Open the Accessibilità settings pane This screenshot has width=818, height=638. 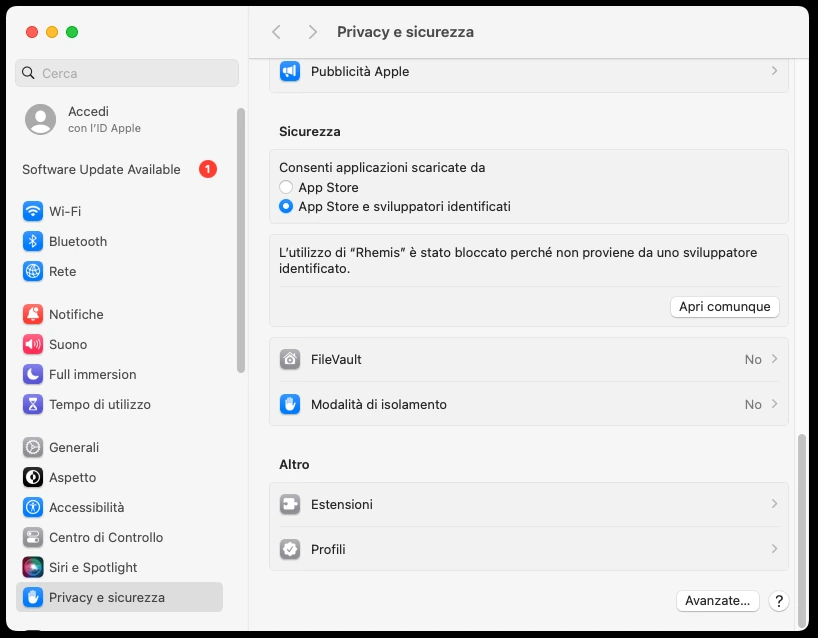pyautogui.click(x=119, y=507)
